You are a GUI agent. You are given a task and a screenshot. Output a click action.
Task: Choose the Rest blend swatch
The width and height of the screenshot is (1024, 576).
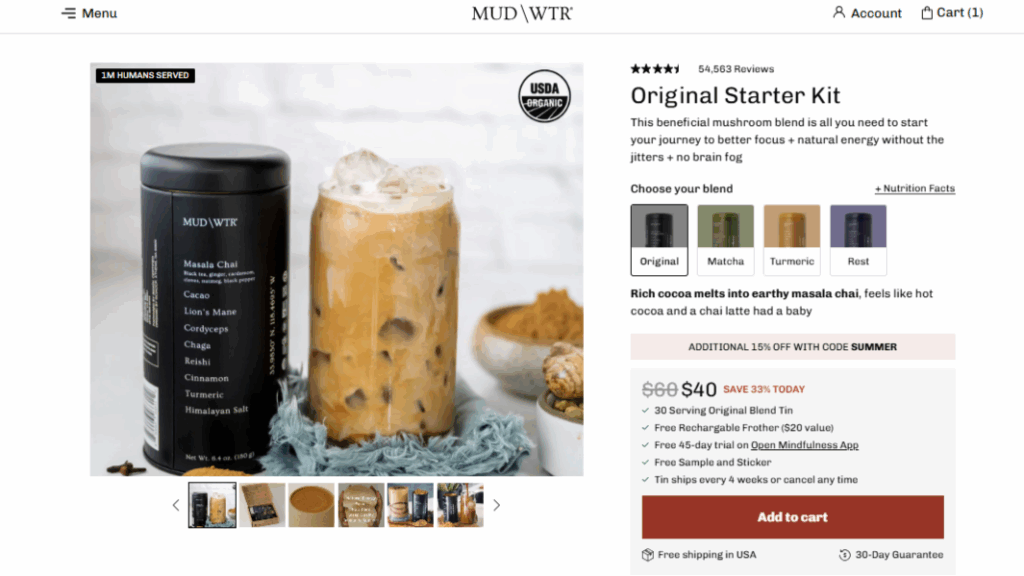point(858,240)
